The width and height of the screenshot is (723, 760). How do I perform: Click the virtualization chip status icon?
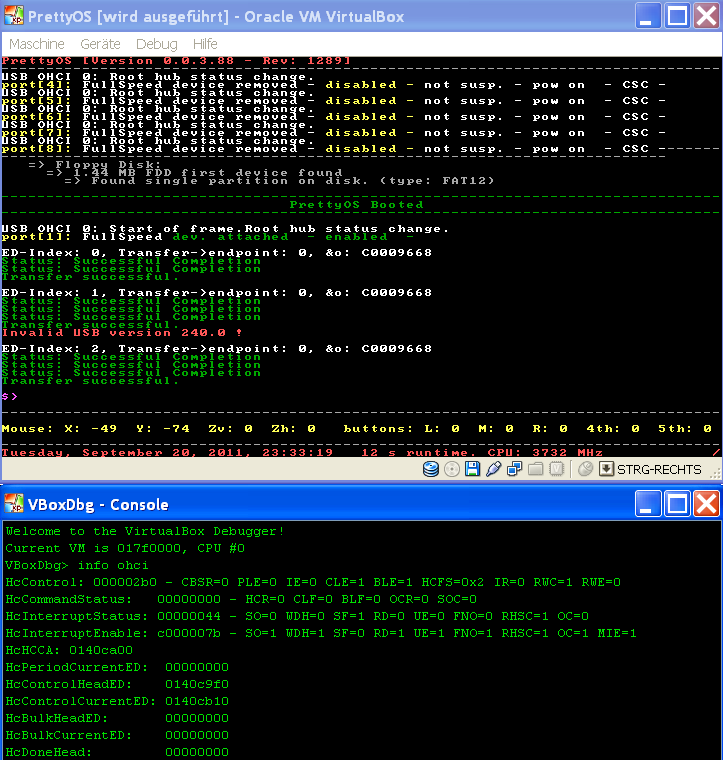click(x=556, y=469)
